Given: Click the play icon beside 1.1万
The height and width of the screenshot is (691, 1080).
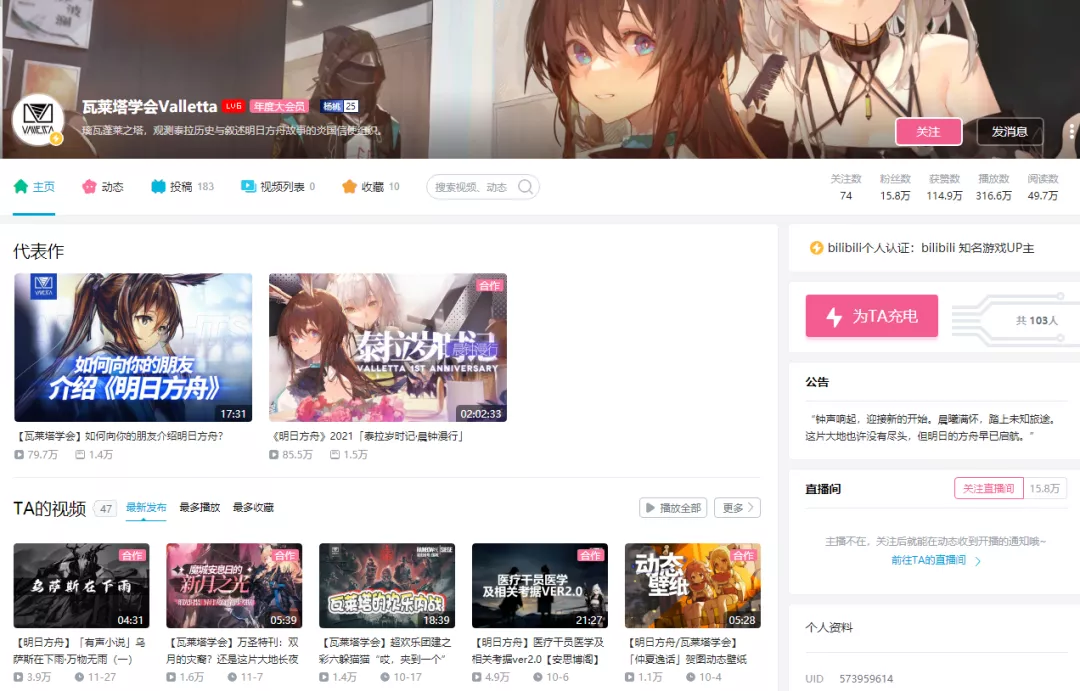Looking at the screenshot, I should tap(630, 677).
